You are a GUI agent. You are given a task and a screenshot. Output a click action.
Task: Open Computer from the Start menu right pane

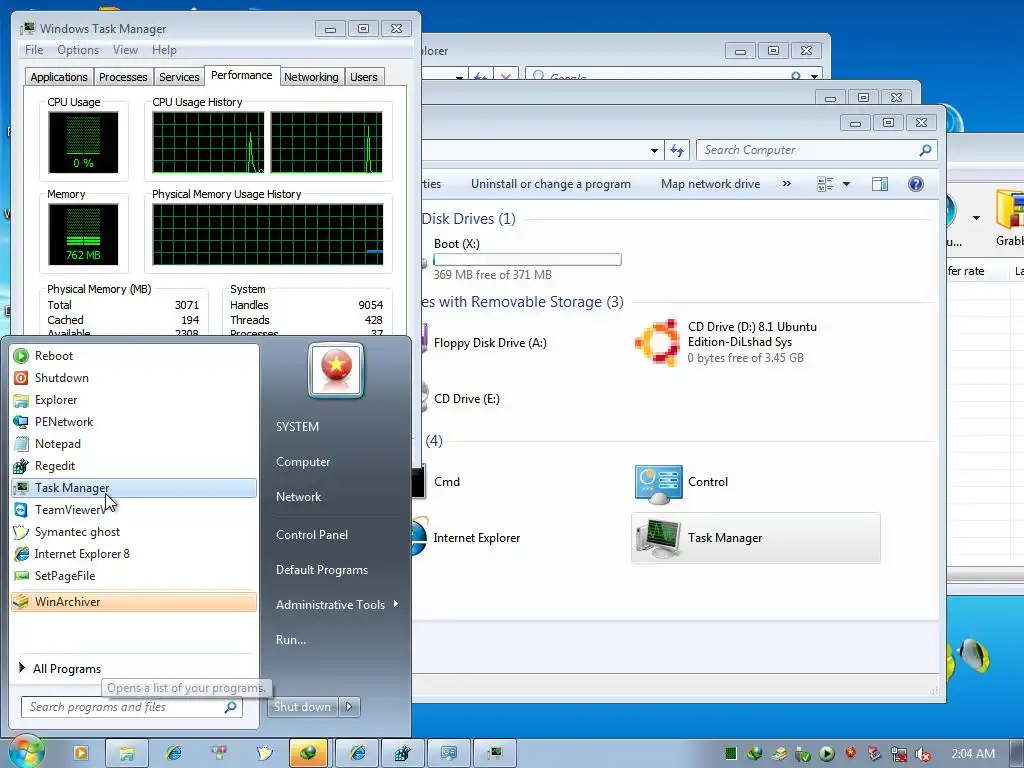click(303, 462)
